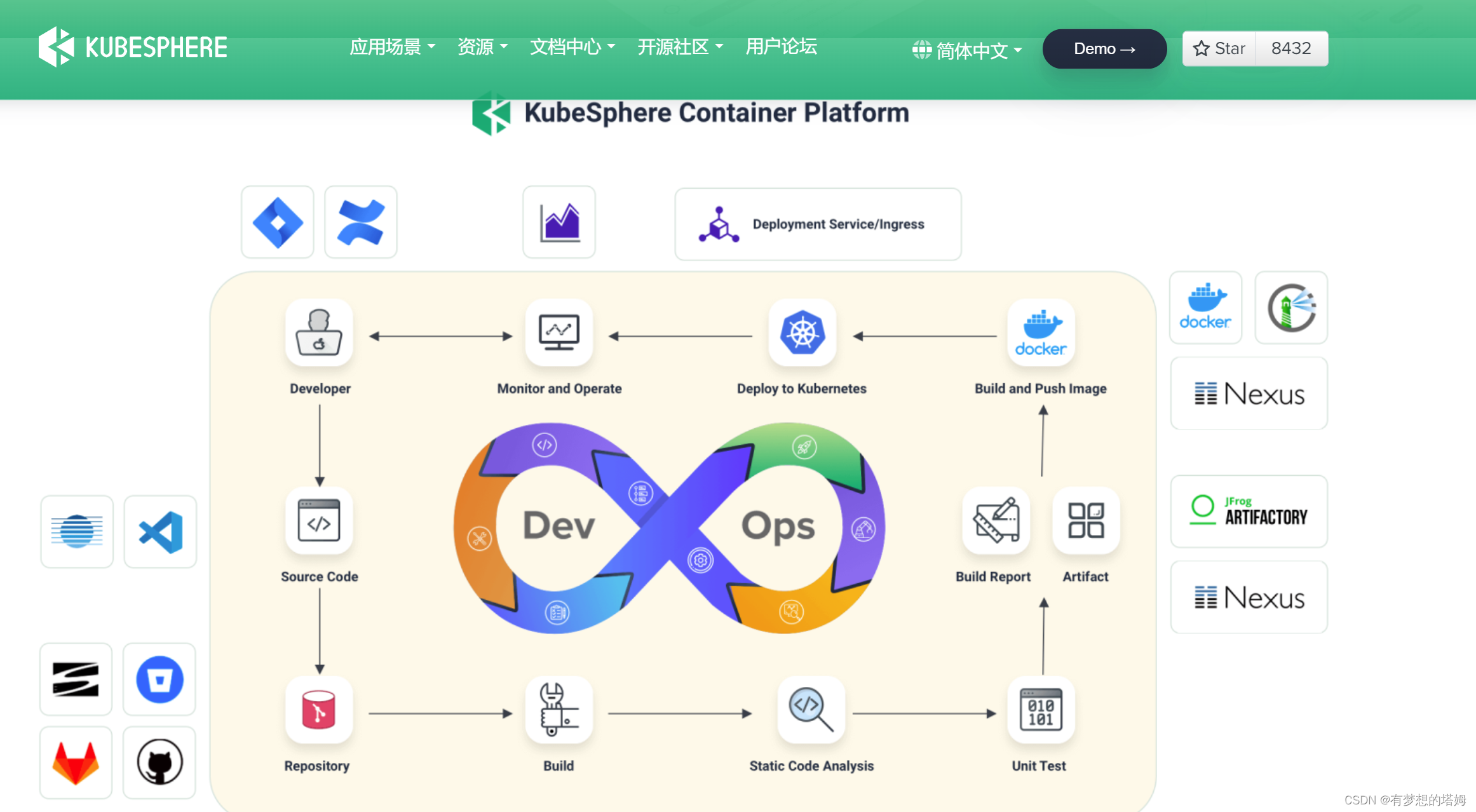Click the Unit Test binary icon

point(1041,710)
